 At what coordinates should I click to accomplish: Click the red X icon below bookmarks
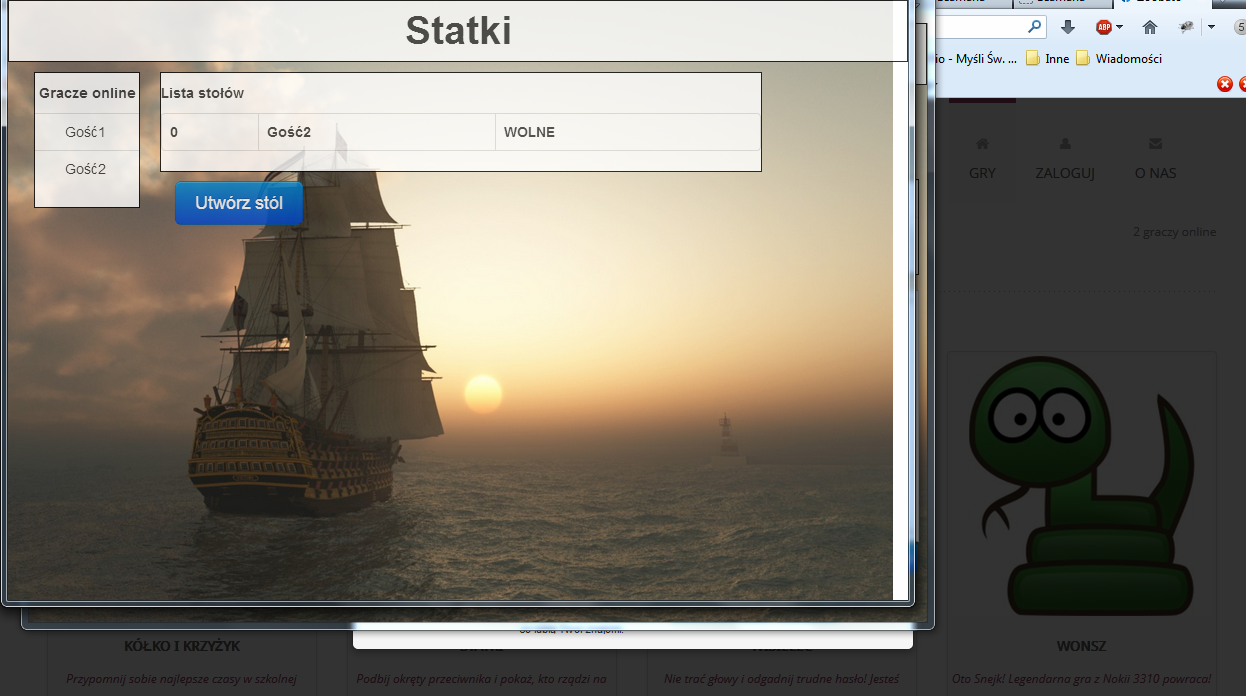coord(1224,84)
